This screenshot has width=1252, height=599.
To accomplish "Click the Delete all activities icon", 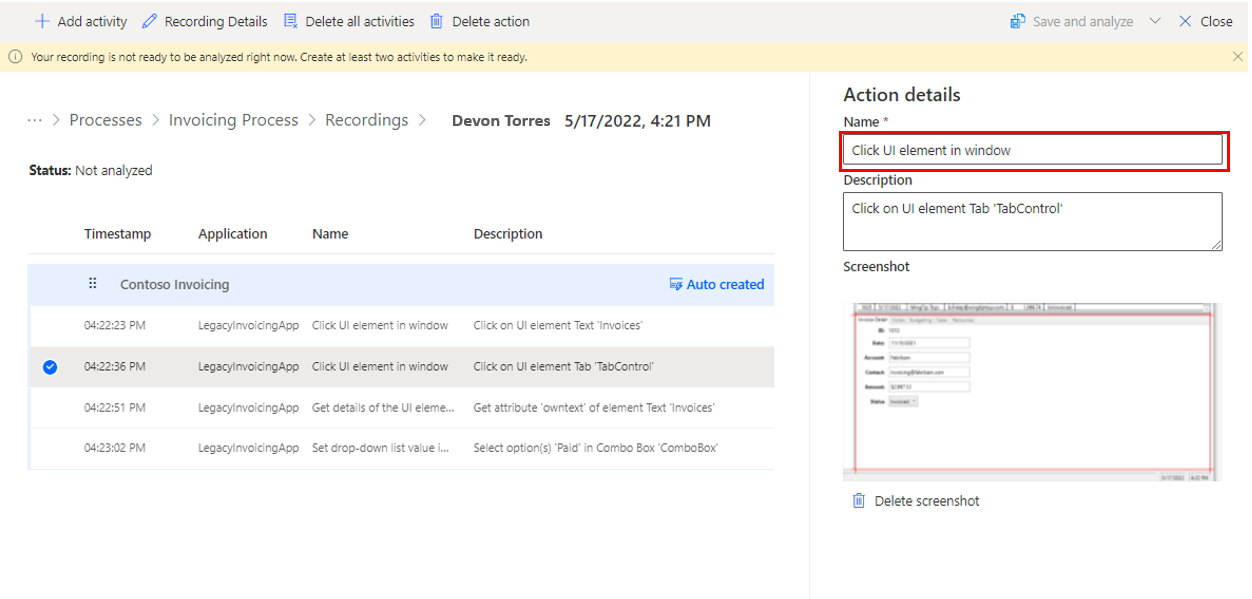I will point(291,21).
